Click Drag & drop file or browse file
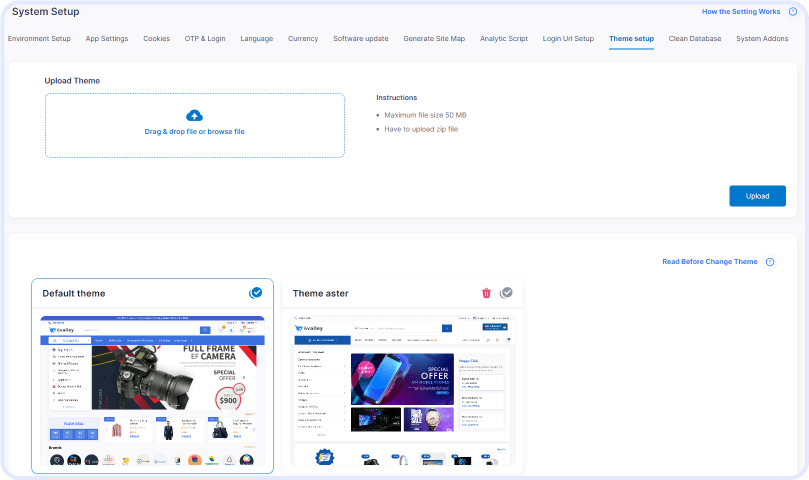Image resolution: width=809 pixels, height=480 pixels. (195, 132)
